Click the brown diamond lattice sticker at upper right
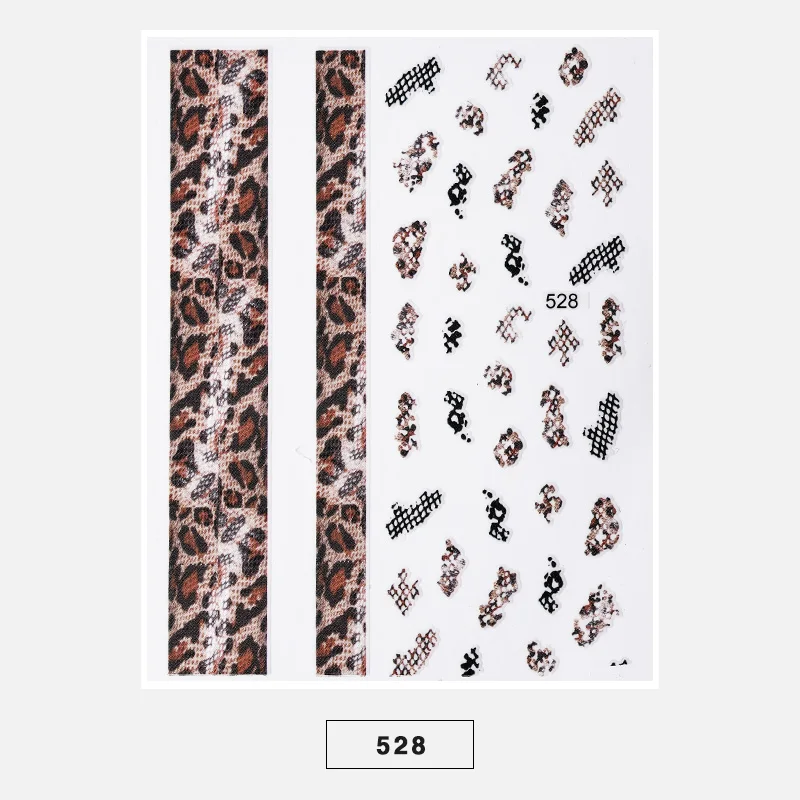Screen dimensions: 800x800 pos(607,183)
